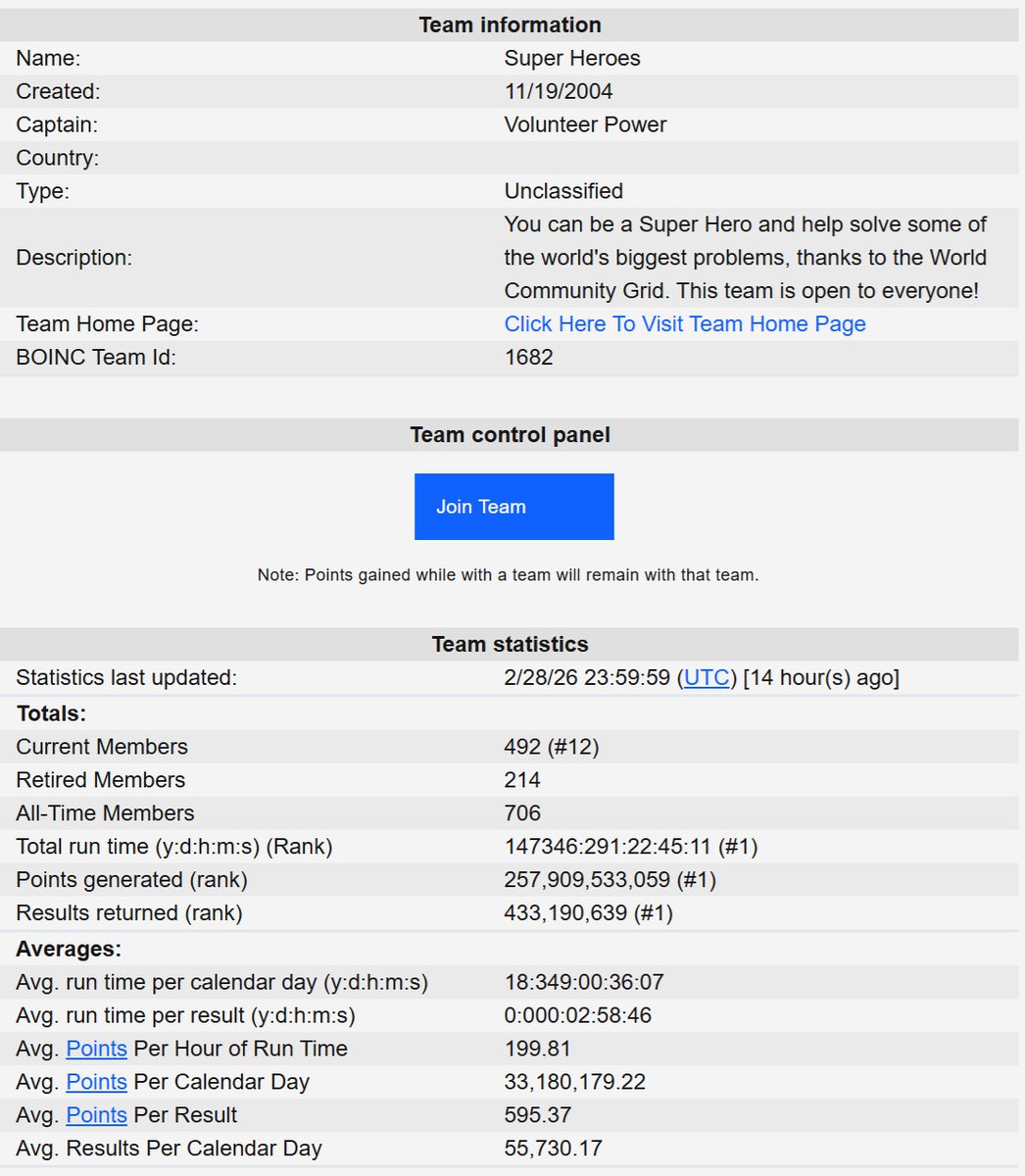Open Click Here To Visit Team Home Page link
1025x1176 pixels.
click(685, 323)
